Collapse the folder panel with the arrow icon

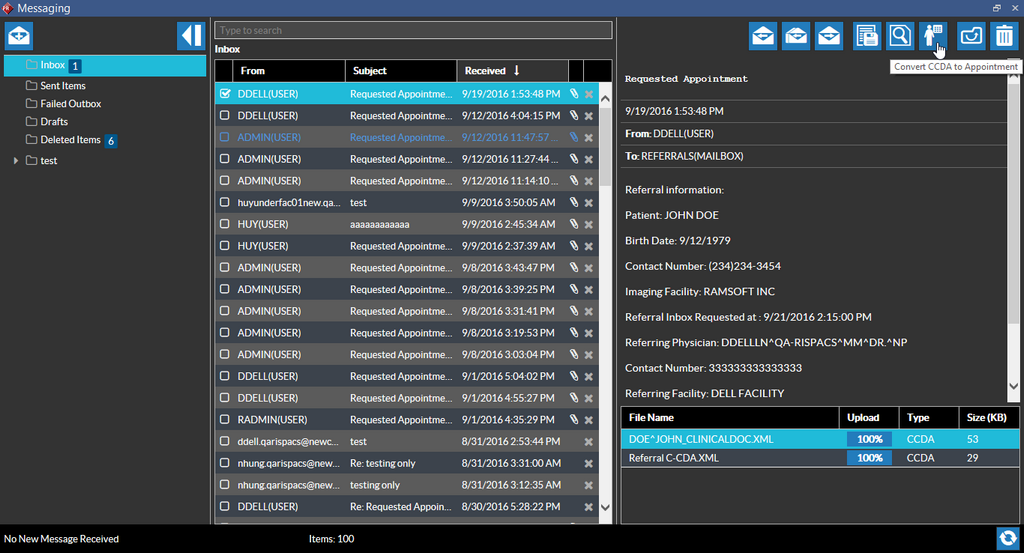coord(190,36)
